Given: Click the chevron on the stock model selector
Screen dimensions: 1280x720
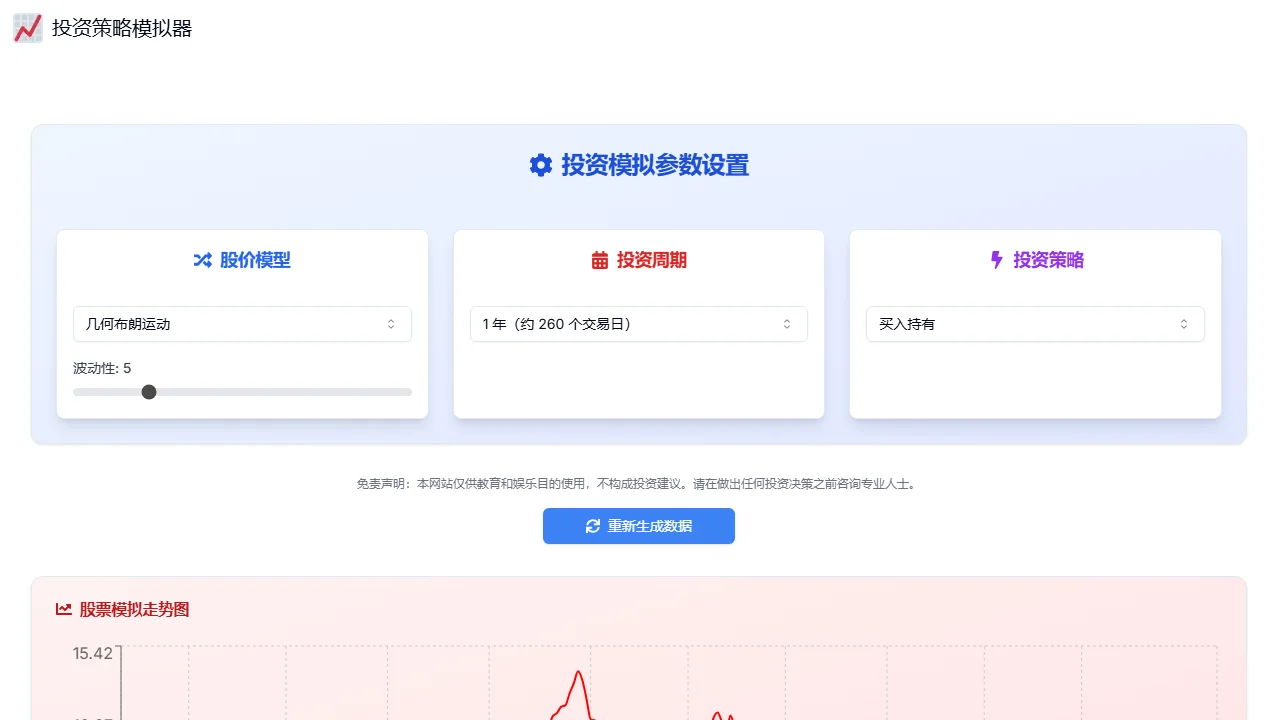Looking at the screenshot, I should [x=392, y=323].
